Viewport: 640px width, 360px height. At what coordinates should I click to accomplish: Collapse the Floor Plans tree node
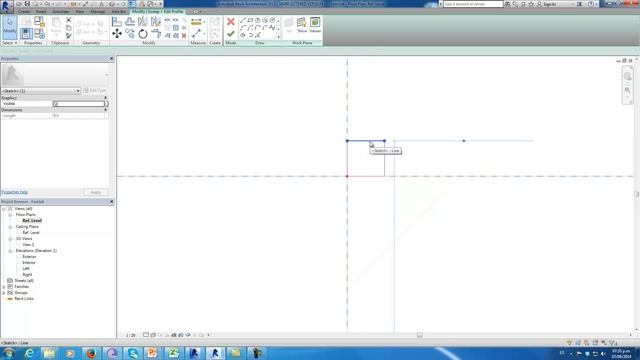(10, 215)
